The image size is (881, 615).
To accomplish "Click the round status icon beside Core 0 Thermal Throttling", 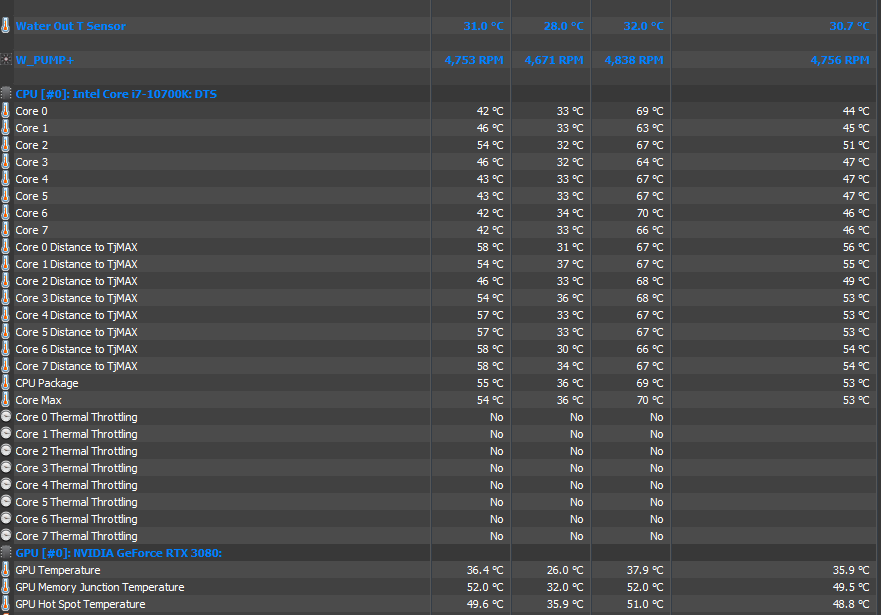I will click(6, 417).
